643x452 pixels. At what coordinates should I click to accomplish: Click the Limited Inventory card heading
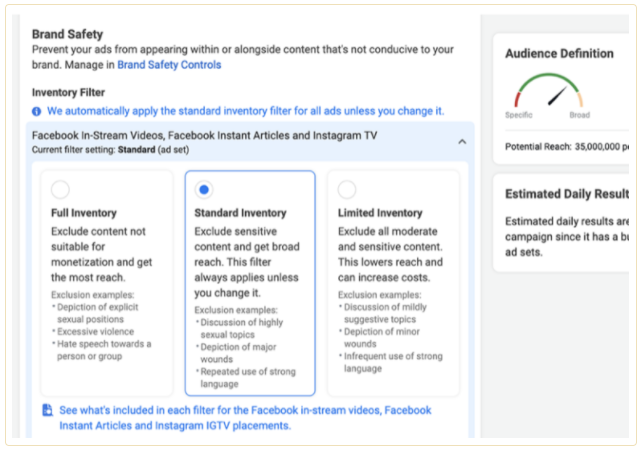click(x=380, y=213)
